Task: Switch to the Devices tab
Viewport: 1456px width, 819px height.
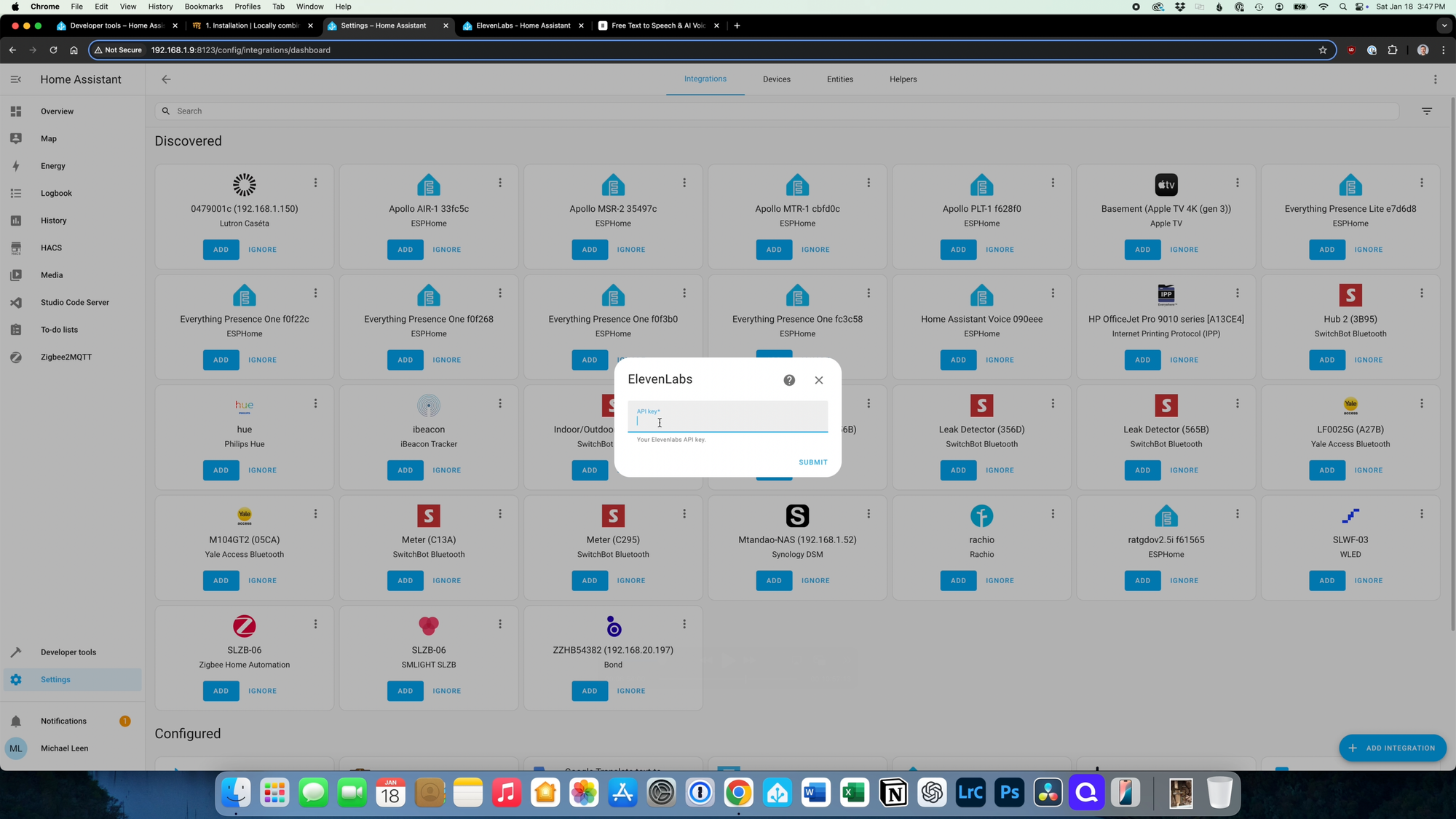Action: point(776,79)
